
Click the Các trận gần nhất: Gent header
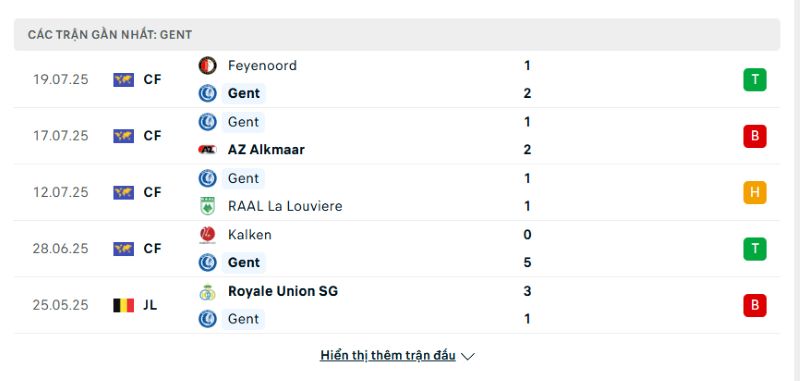click(x=110, y=35)
